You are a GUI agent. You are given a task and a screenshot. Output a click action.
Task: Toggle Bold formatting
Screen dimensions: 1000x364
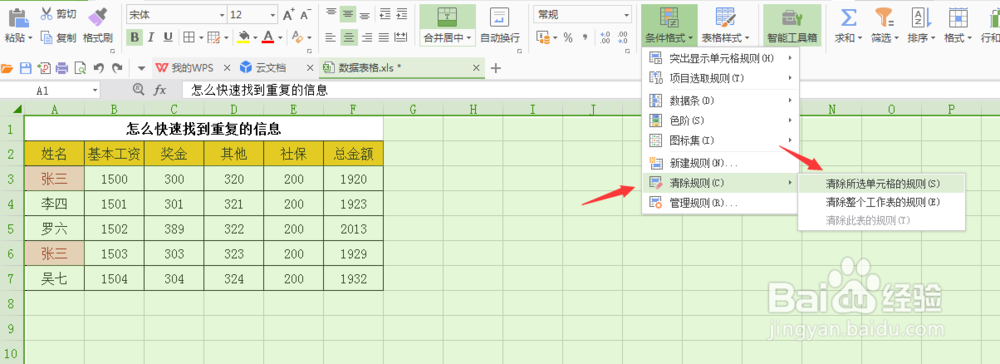point(134,38)
